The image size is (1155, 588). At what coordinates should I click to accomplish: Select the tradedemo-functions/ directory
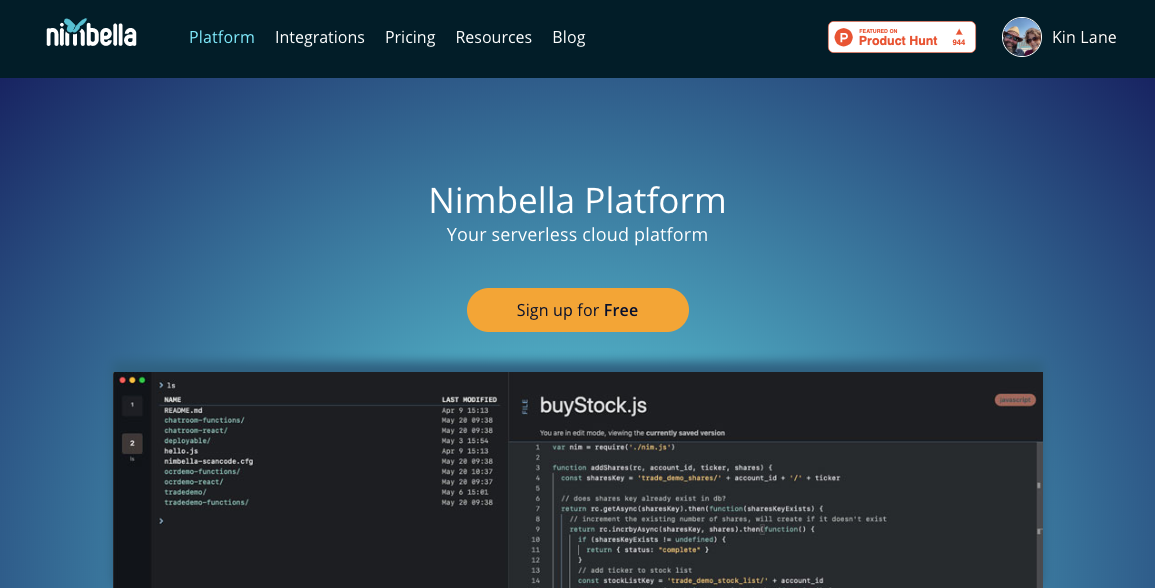(x=206, y=503)
